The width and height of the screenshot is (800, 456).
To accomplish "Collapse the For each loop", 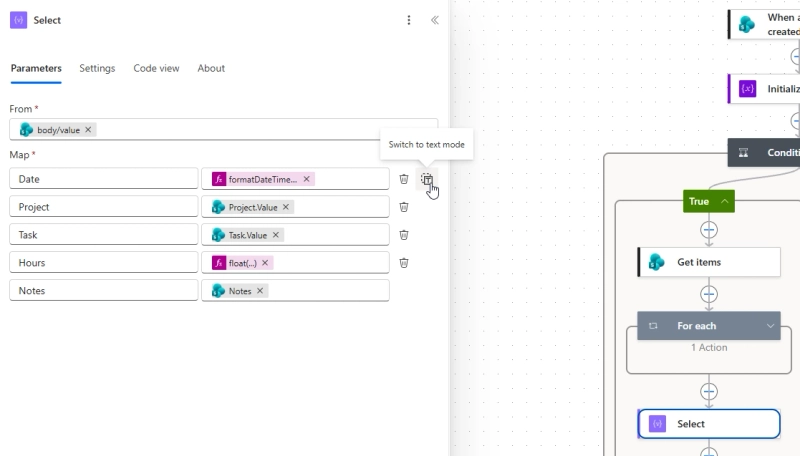I will tap(770, 326).
